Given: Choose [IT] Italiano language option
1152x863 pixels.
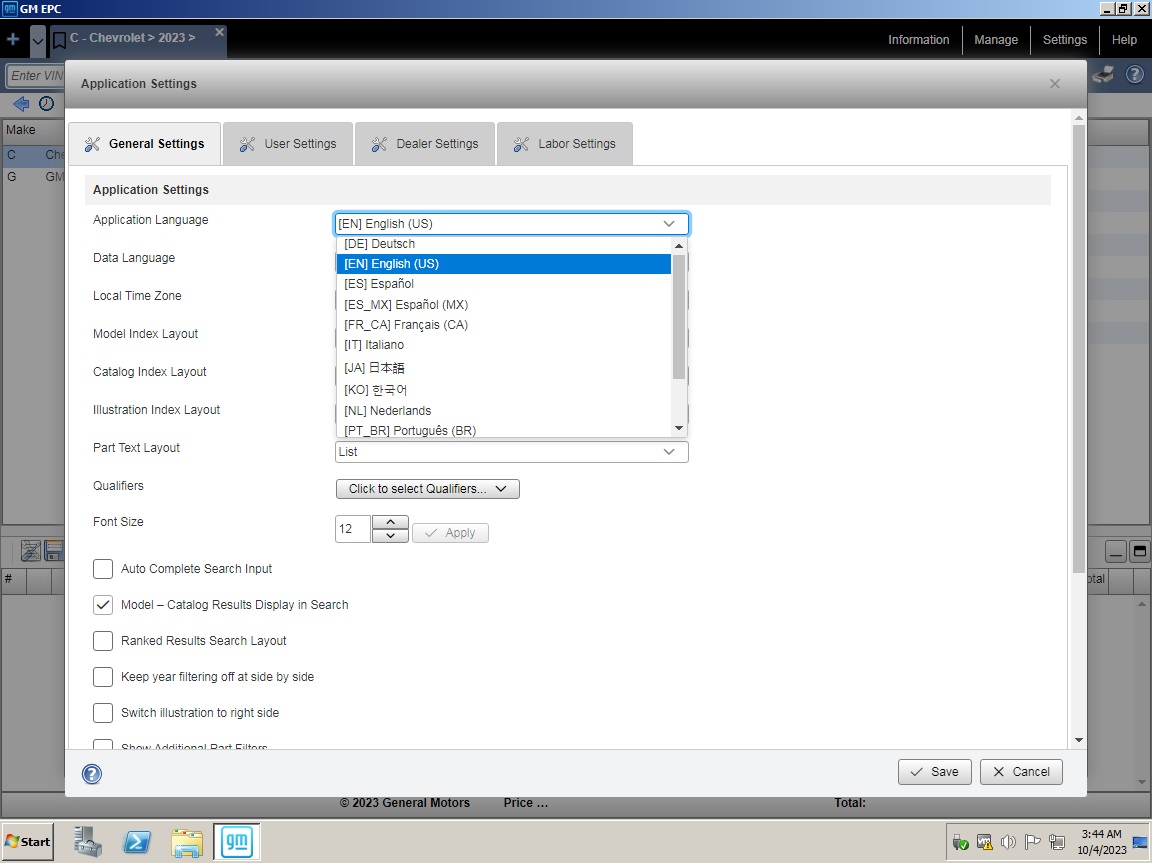Looking at the screenshot, I should tap(504, 344).
